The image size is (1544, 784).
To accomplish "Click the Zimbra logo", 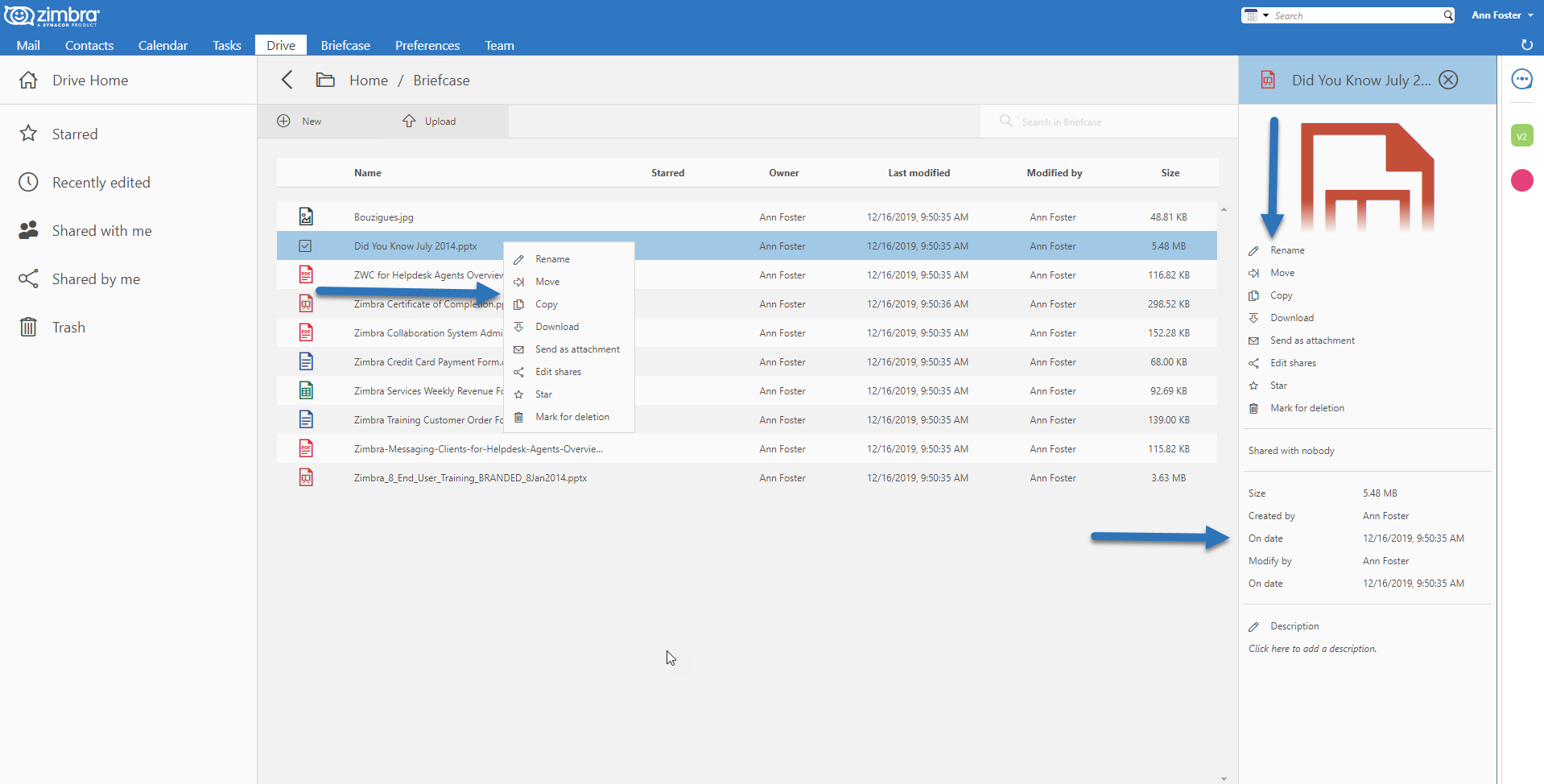I will point(52,15).
